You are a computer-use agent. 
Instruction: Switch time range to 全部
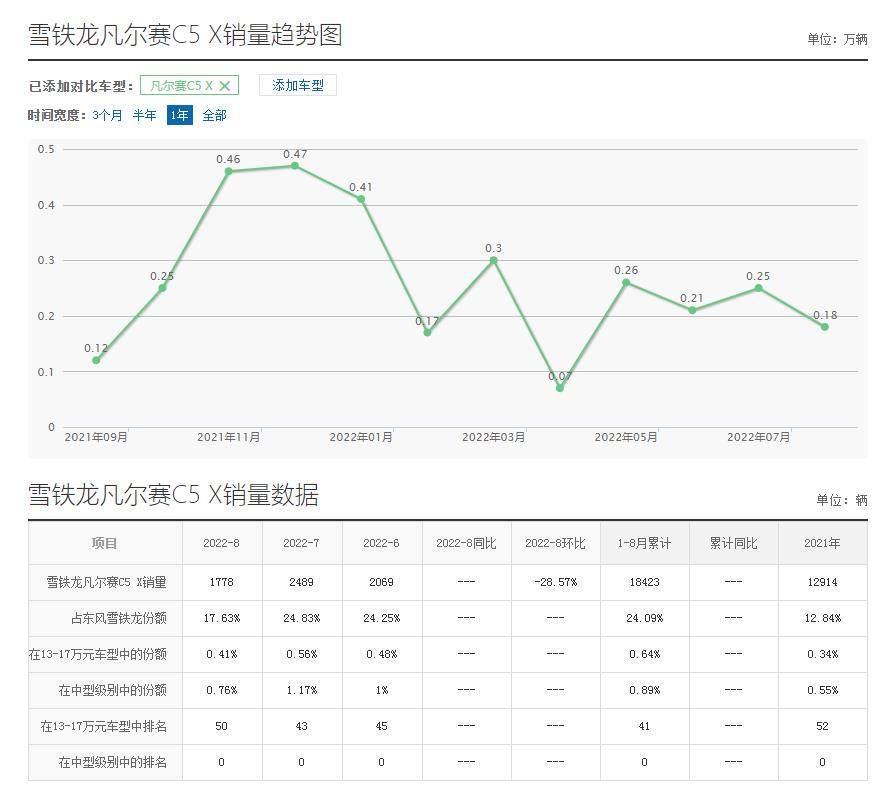click(215, 115)
